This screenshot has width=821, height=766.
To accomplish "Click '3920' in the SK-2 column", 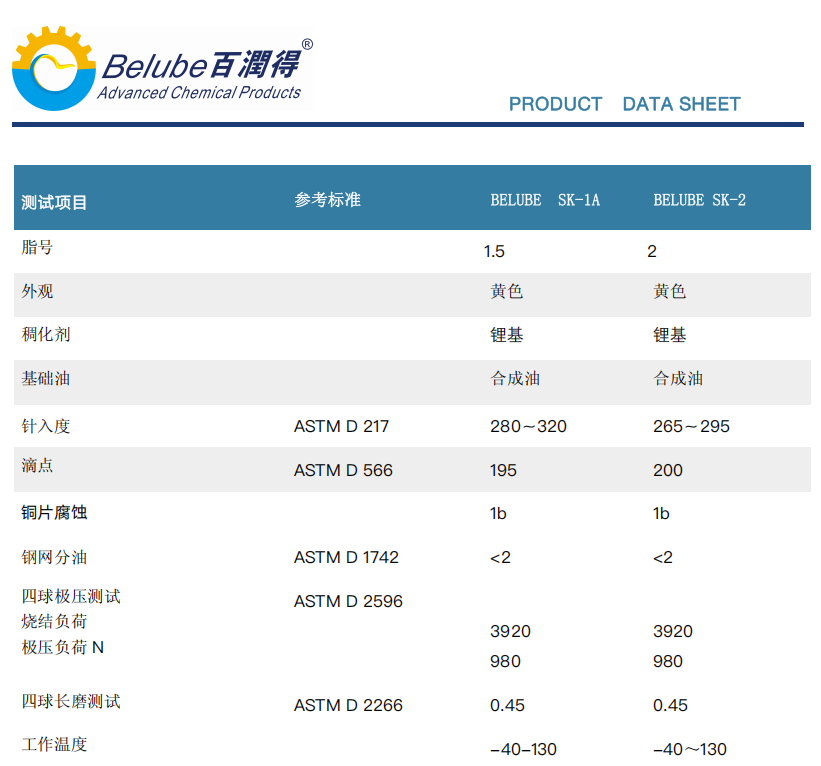I will coord(673,631).
